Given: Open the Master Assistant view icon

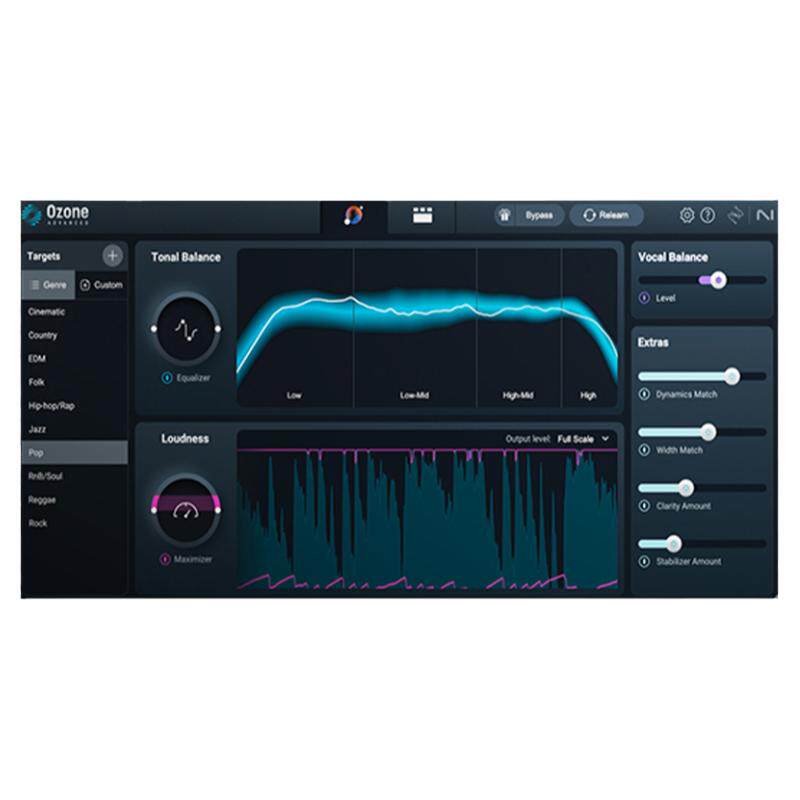Looking at the screenshot, I should click(354, 215).
